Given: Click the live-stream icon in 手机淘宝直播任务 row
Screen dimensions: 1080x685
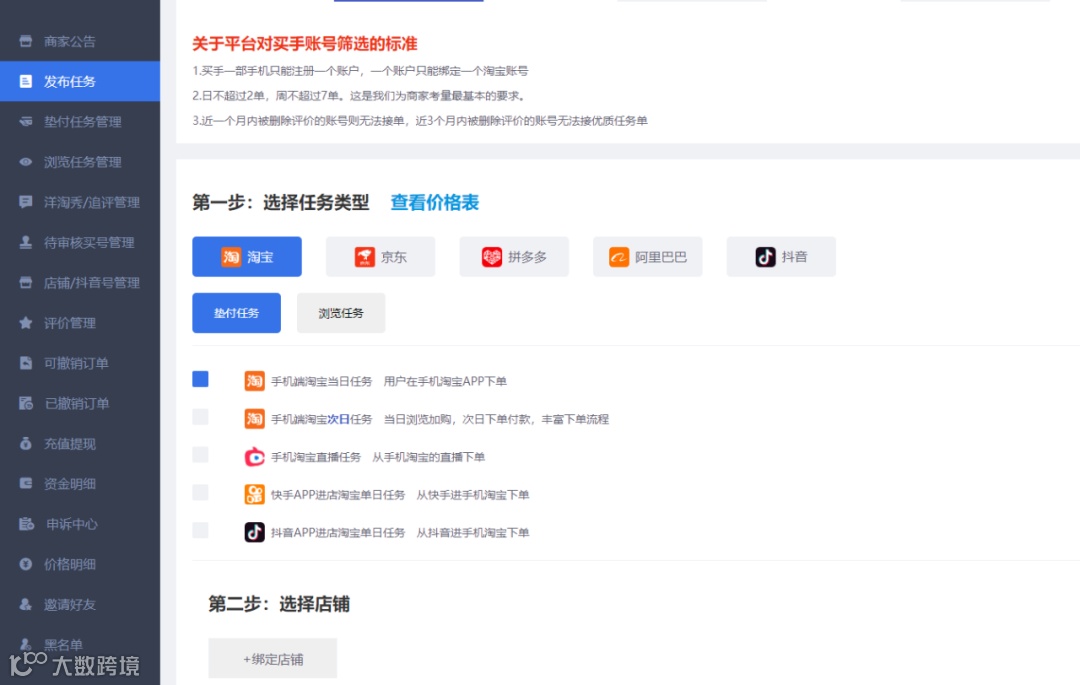Looking at the screenshot, I should tap(254, 456).
